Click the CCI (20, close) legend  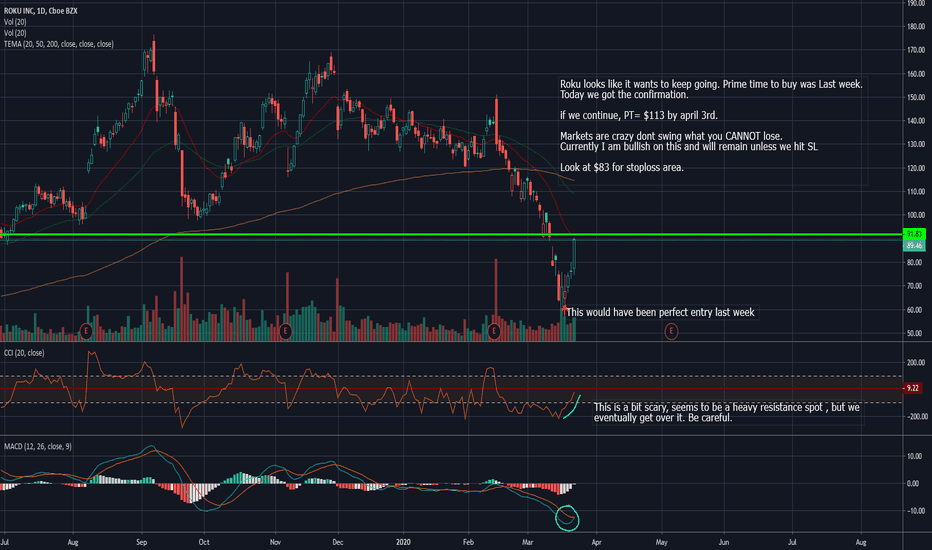pyautogui.click(x=24, y=353)
